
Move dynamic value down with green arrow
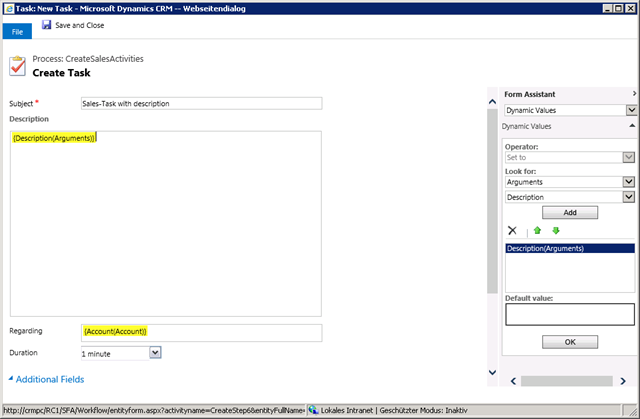556,231
